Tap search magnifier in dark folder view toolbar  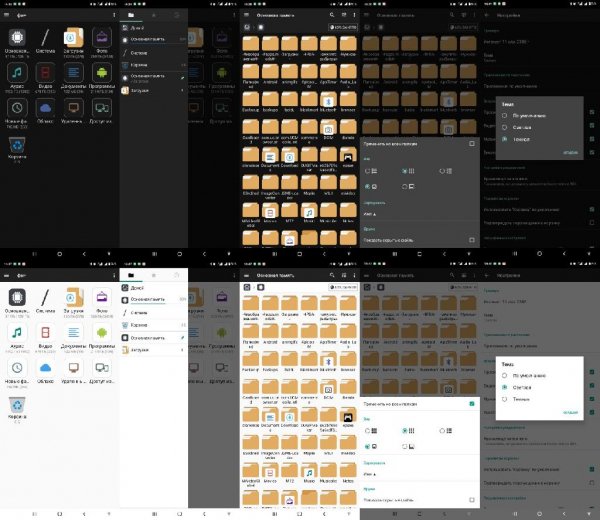click(332, 15)
